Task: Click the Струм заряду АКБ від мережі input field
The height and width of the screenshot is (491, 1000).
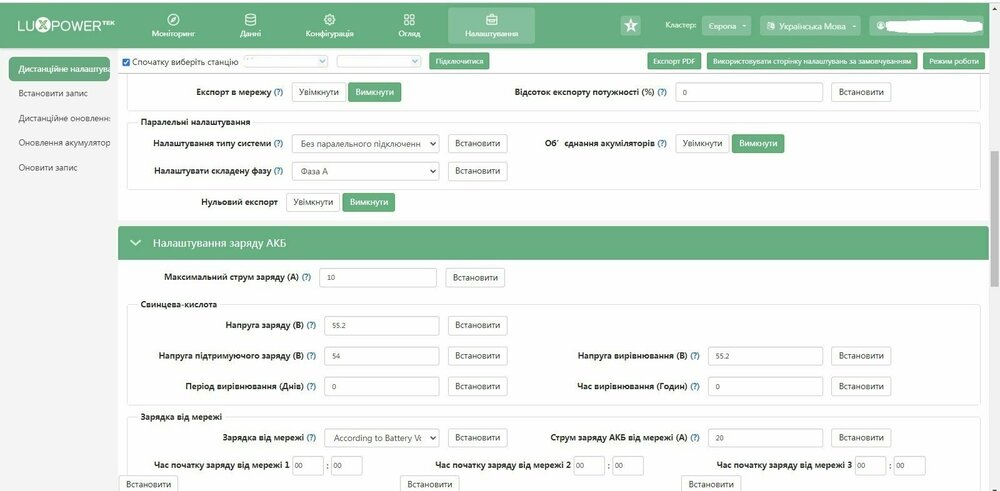Action: point(765,438)
